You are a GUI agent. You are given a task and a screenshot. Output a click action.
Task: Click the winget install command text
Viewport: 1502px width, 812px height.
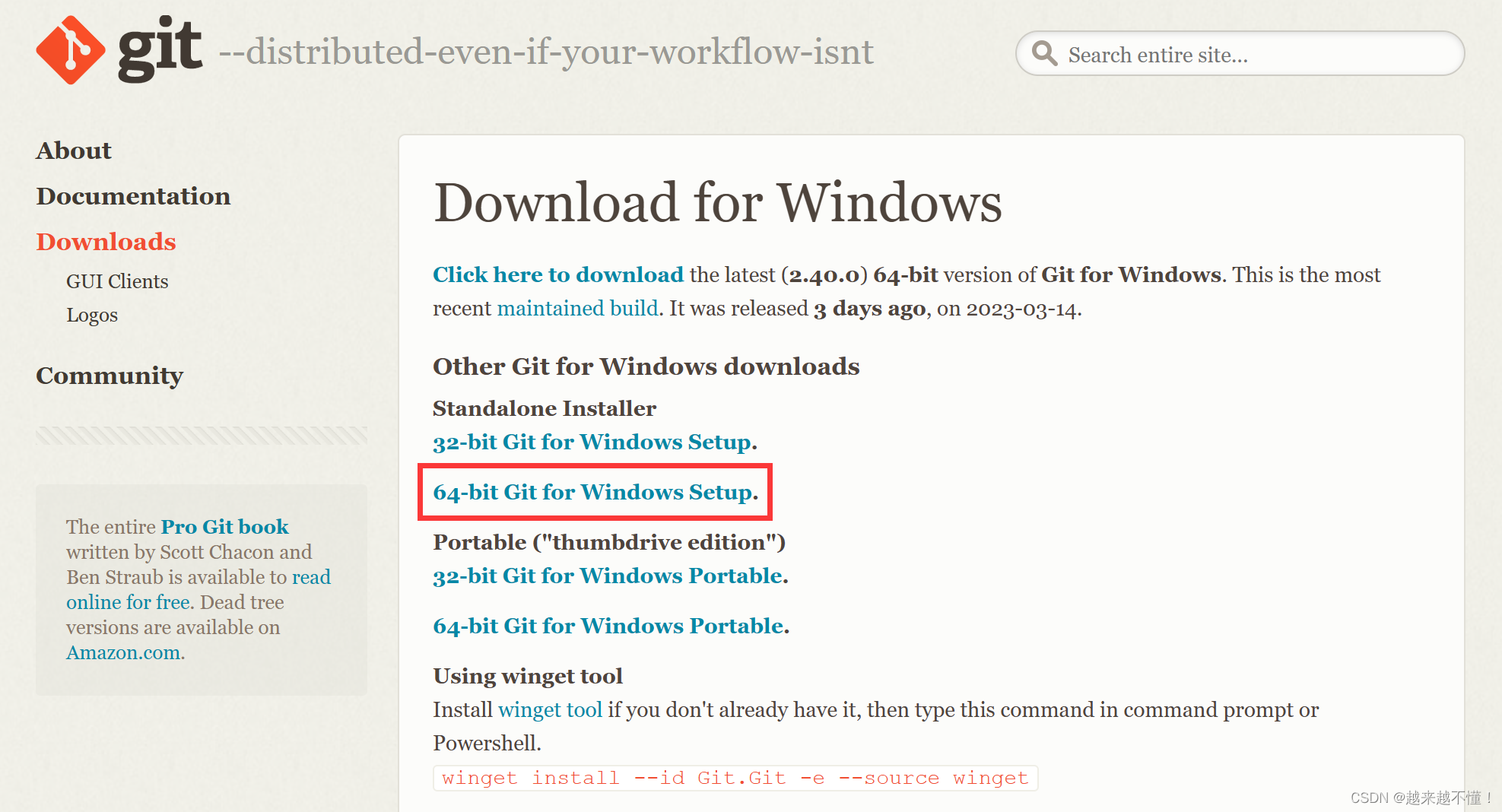[x=735, y=778]
